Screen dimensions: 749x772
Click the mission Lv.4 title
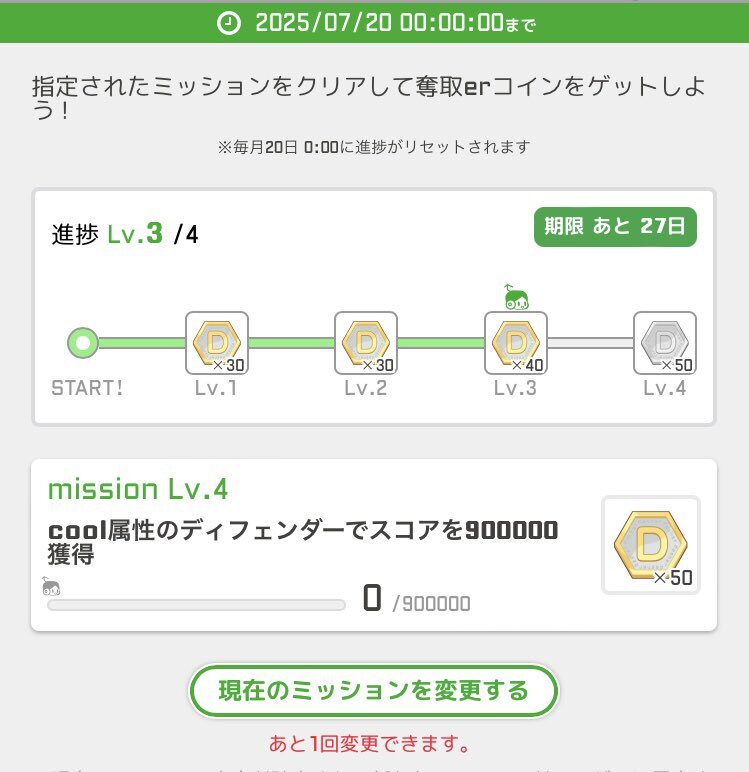(x=138, y=489)
